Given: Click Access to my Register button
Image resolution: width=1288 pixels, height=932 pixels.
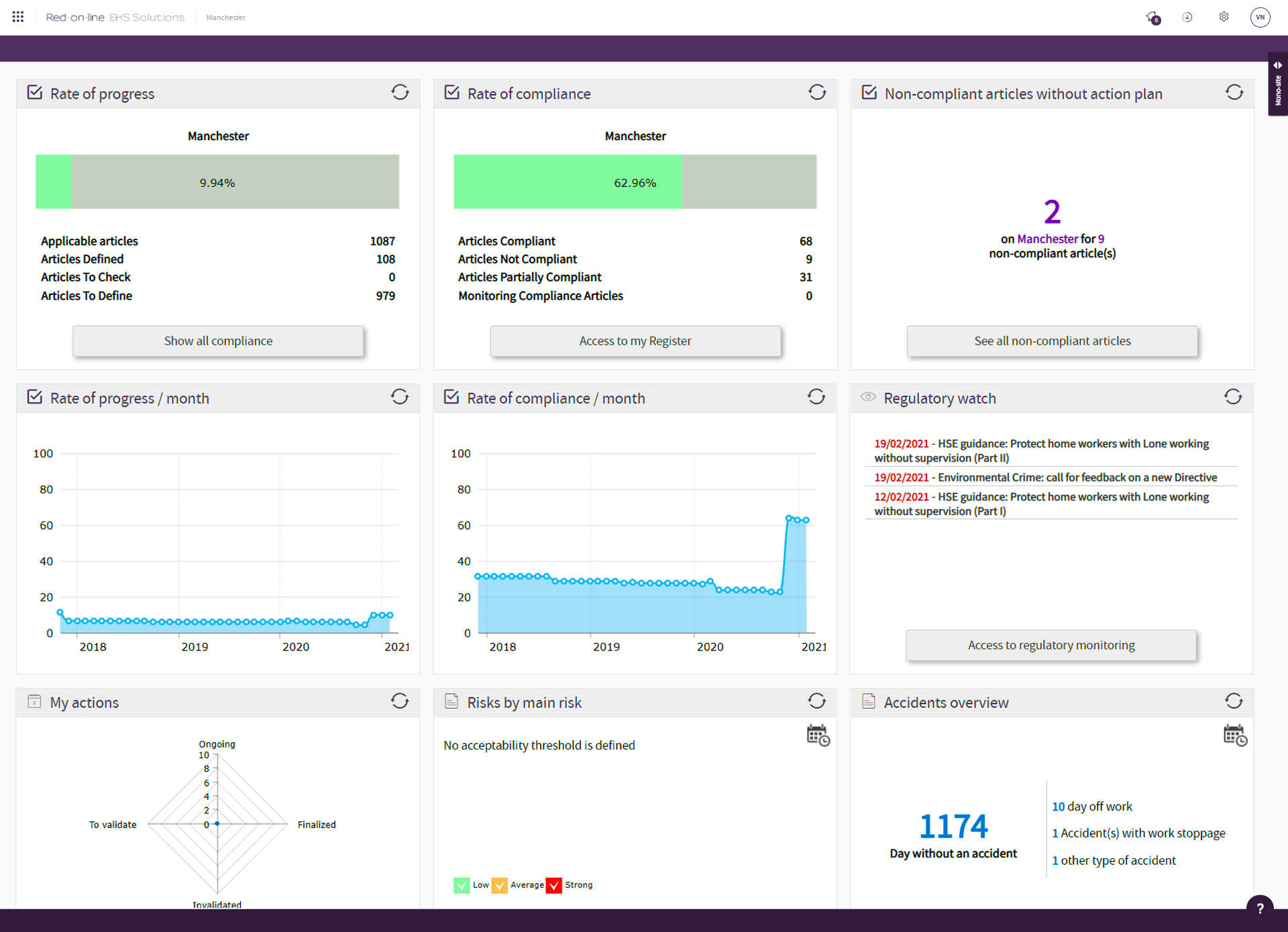Looking at the screenshot, I should [635, 341].
